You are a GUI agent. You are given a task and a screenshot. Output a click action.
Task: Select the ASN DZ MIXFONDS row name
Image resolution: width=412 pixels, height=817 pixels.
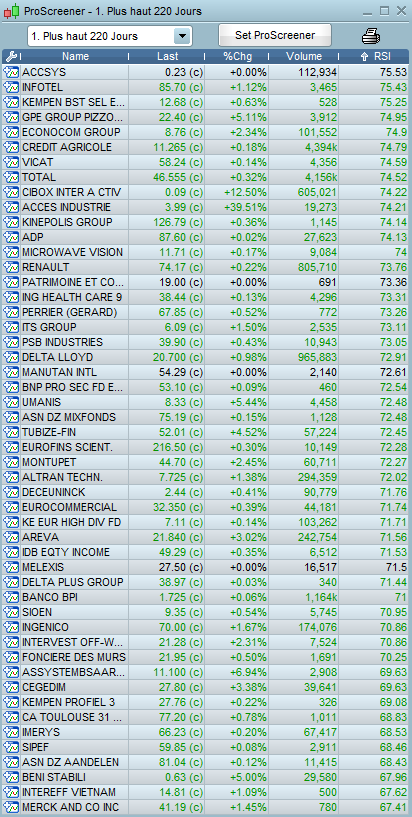(69, 417)
